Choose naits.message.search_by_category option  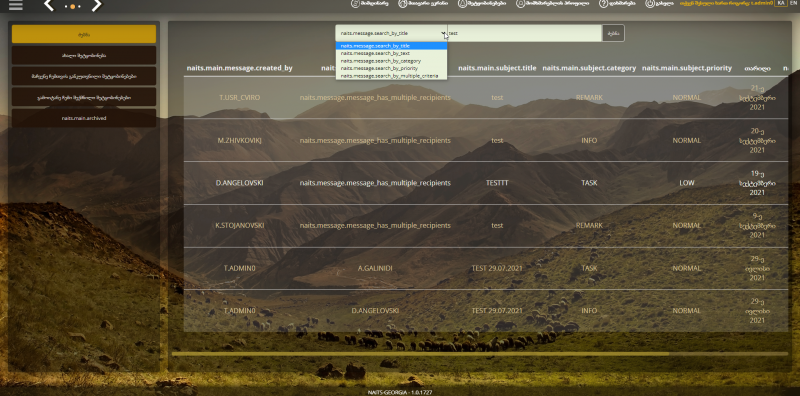click(x=391, y=61)
